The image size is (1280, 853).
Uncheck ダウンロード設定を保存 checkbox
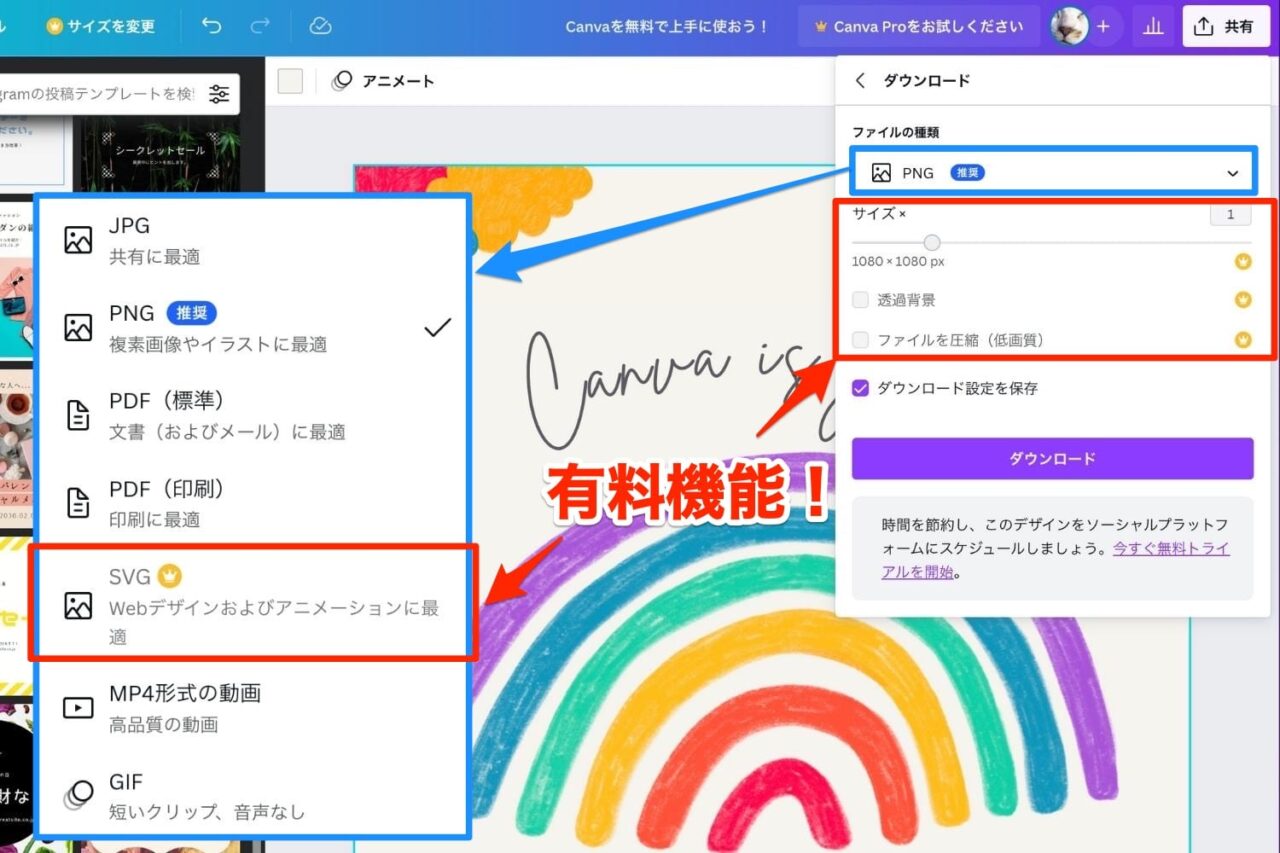860,388
